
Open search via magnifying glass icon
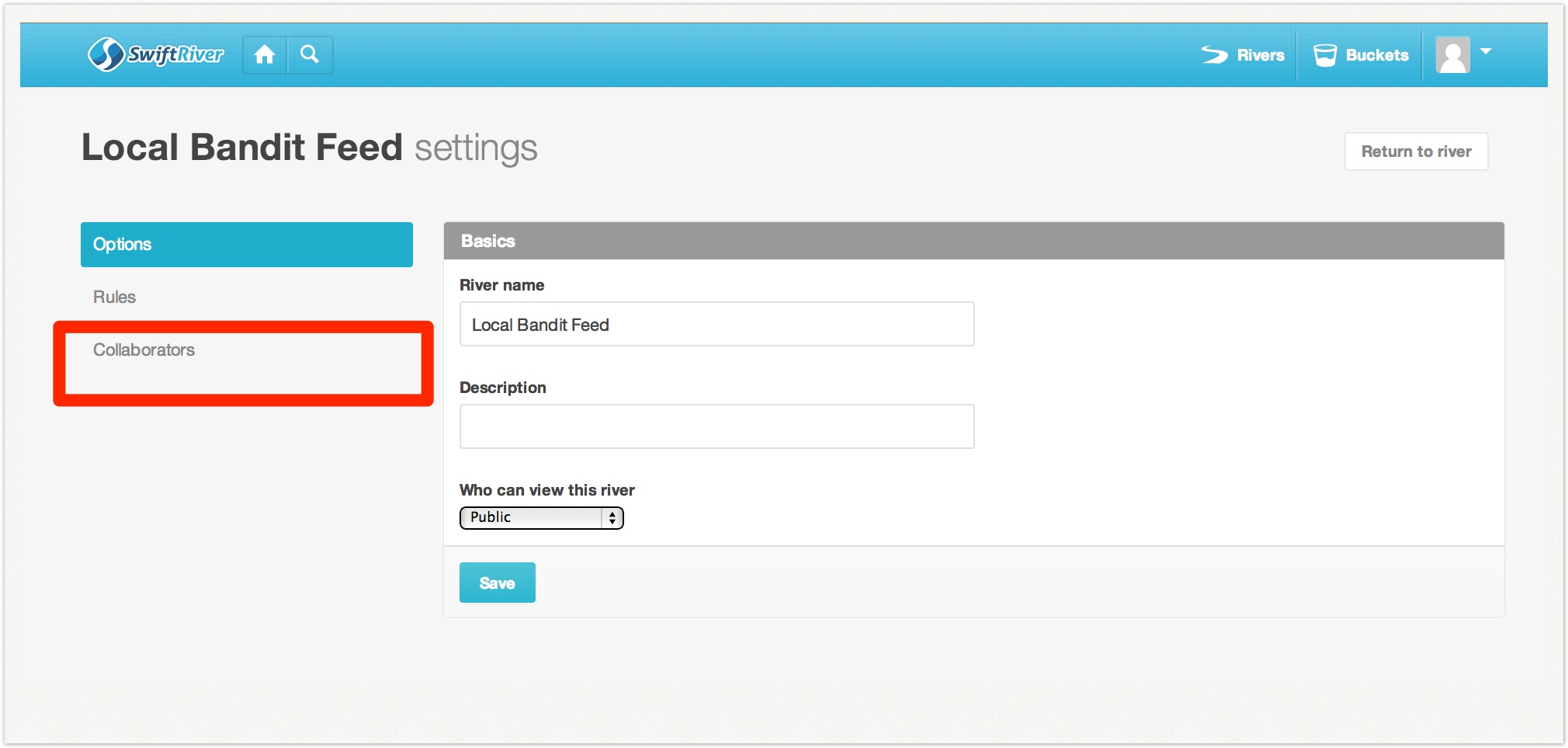pos(310,54)
